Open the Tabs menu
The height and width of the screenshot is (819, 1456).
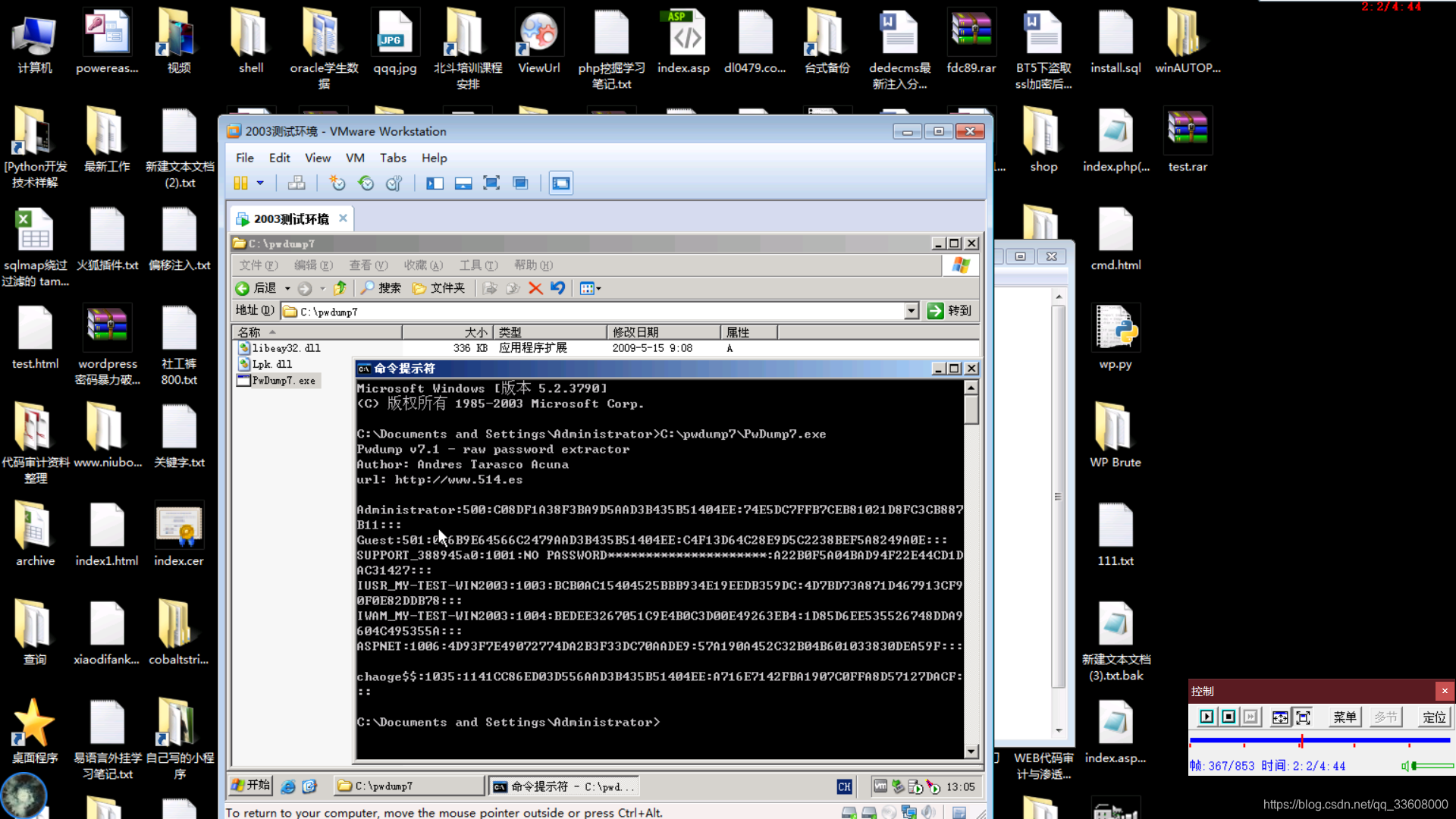tap(393, 158)
